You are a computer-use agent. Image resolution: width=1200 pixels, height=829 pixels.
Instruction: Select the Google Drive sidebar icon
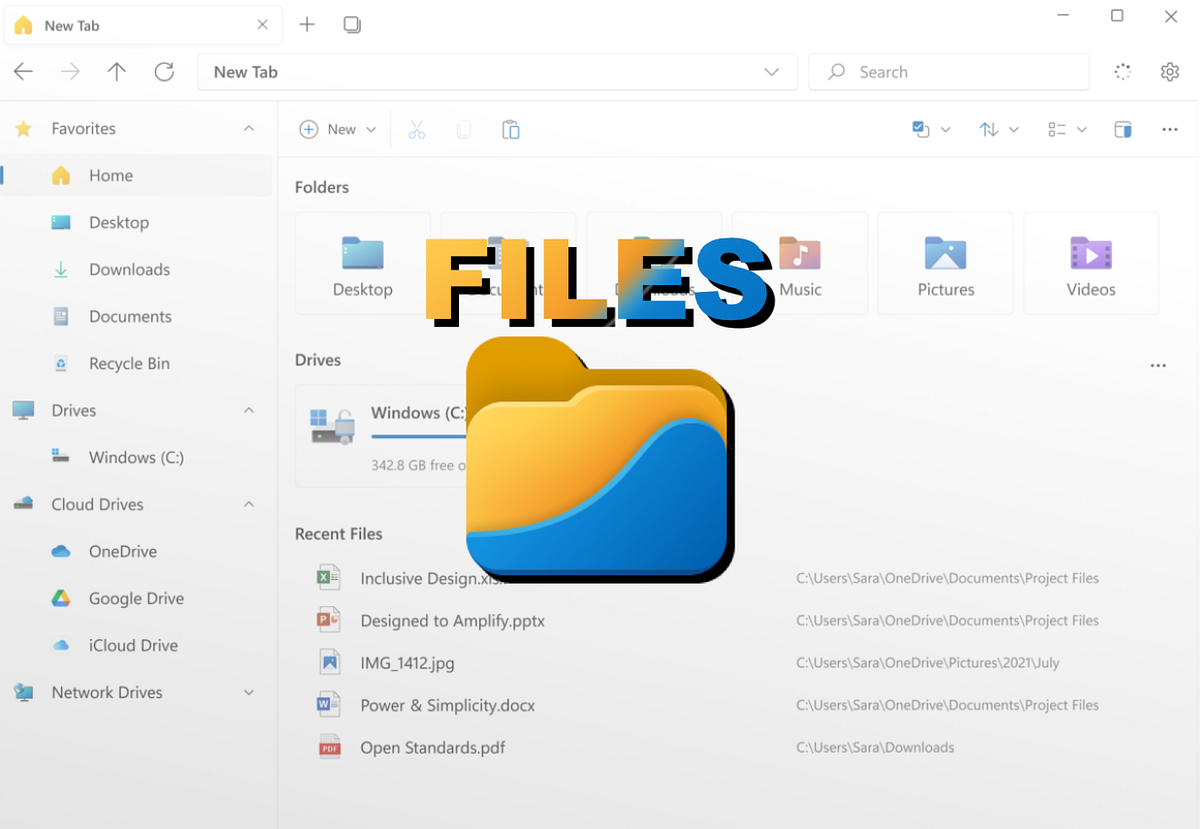[x=60, y=598]
